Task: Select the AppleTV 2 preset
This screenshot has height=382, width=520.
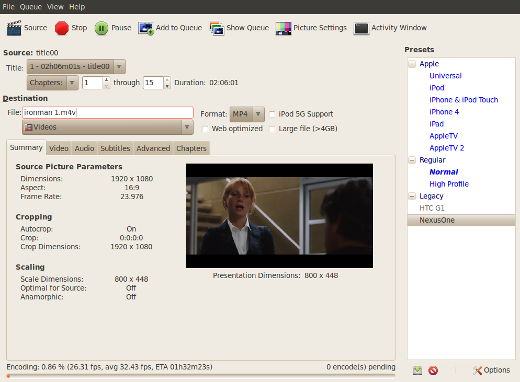Action: [447, 148]
